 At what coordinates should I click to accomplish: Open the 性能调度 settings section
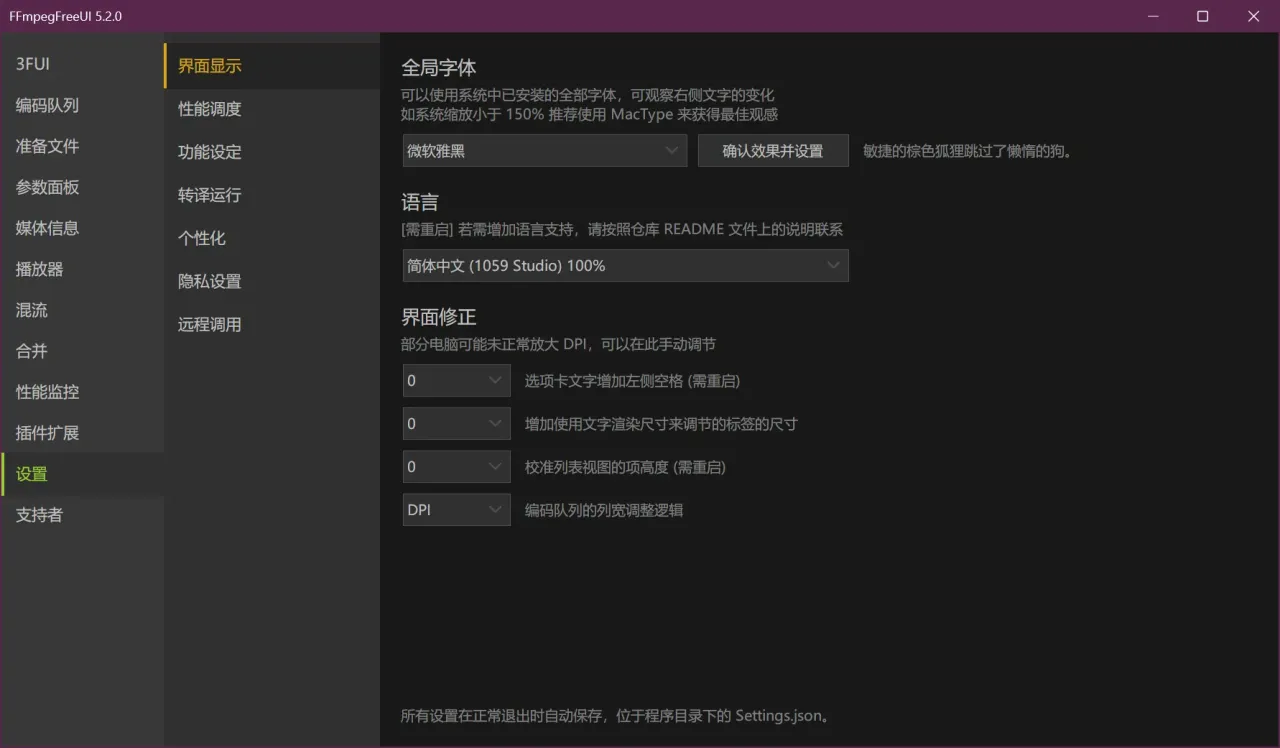point(272,109)
